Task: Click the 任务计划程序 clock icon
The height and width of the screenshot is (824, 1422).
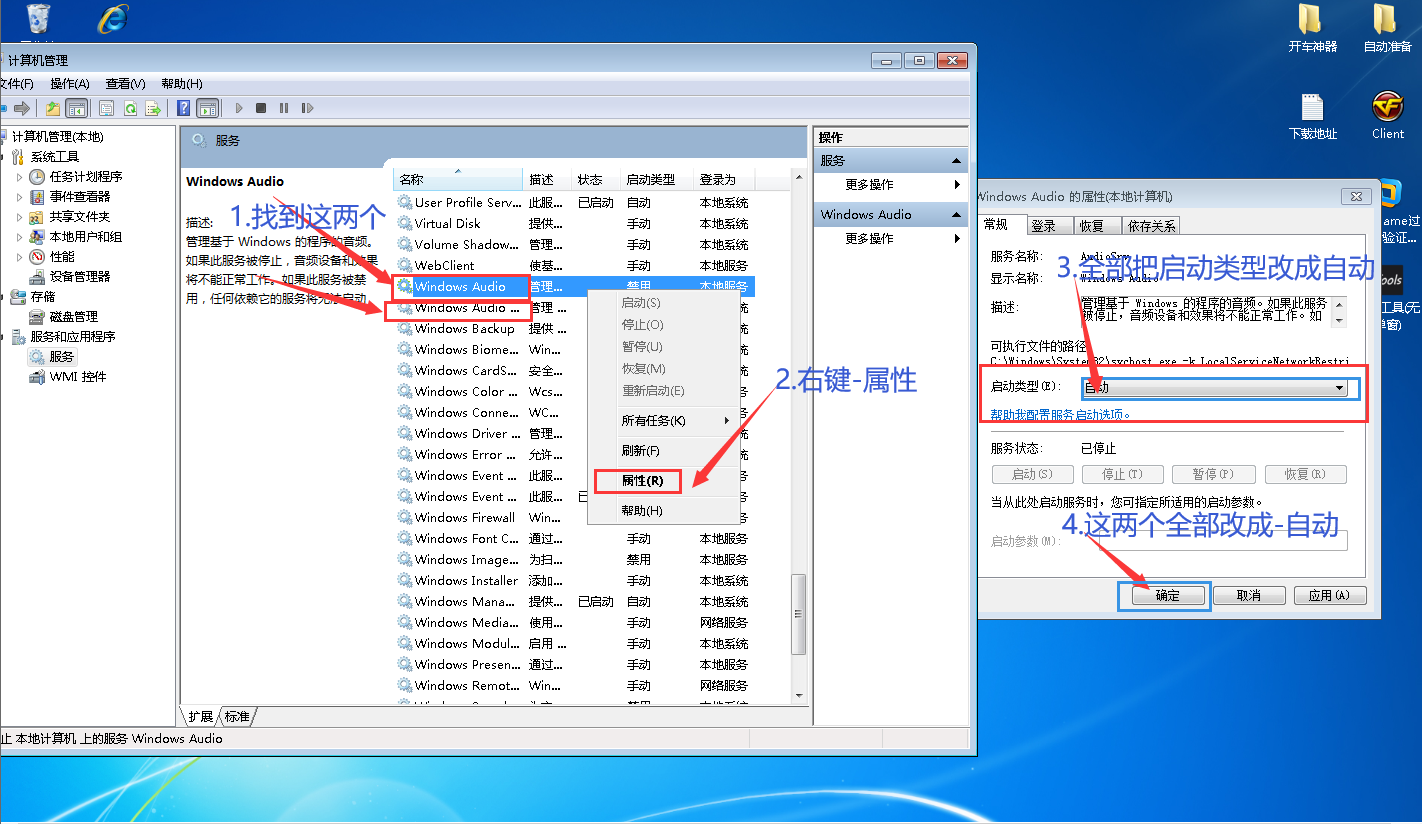Action: tap(37, 176)
